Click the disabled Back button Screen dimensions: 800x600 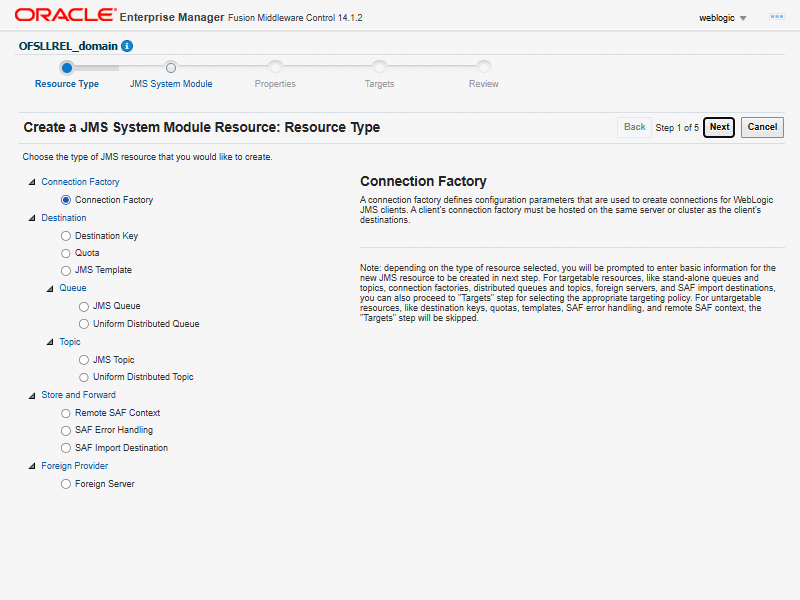tap(634, 127)
